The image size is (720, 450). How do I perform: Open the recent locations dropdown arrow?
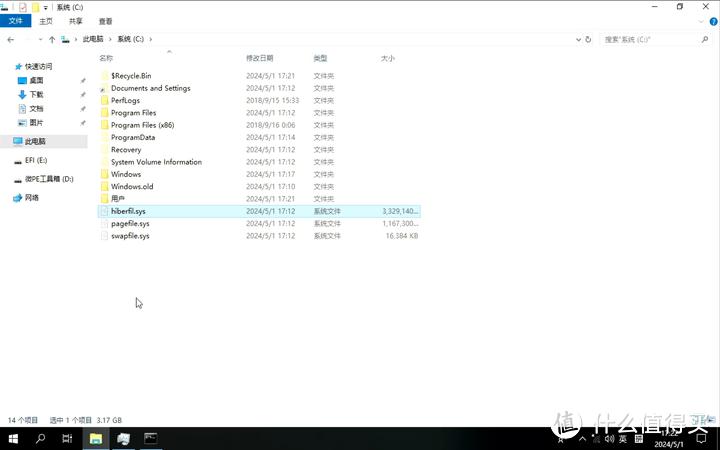[x=40, y=39]
